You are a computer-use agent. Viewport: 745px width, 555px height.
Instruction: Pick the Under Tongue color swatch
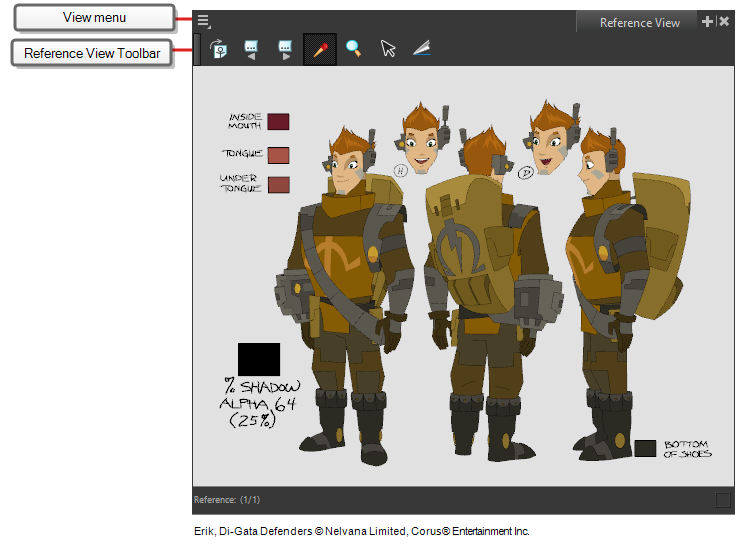coord(278,185)
